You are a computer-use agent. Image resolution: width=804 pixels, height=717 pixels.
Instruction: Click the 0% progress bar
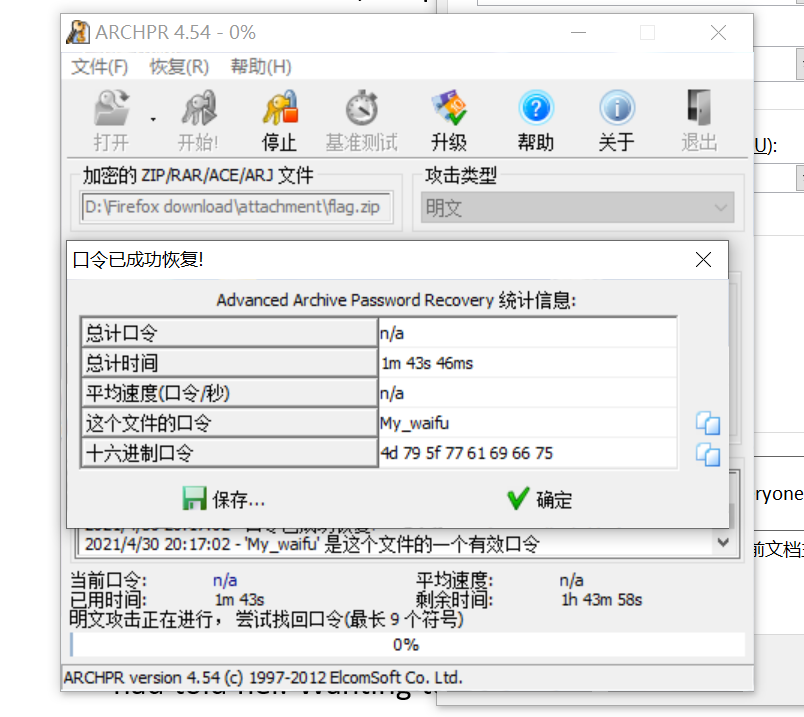[407, 645]
